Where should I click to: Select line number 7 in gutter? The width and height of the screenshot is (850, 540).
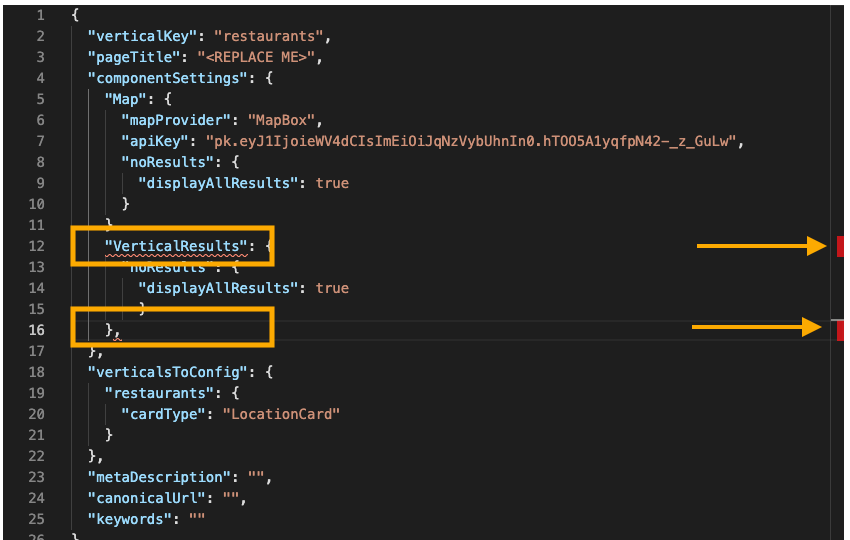(x=40, y=142)
